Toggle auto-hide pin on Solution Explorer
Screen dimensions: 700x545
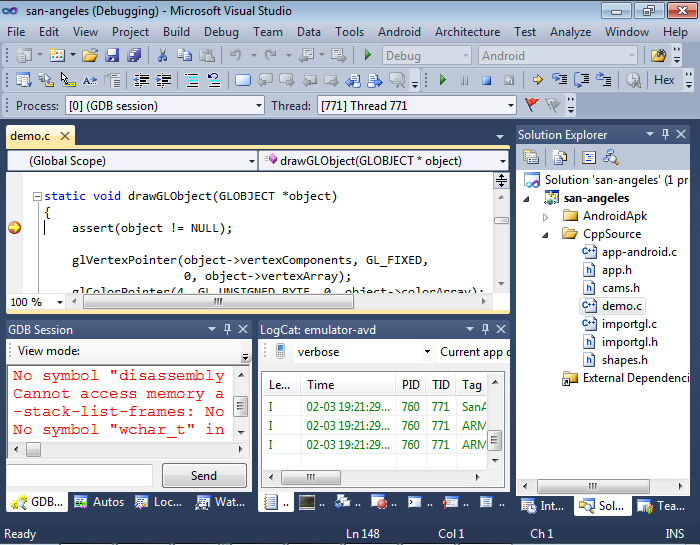665,134
